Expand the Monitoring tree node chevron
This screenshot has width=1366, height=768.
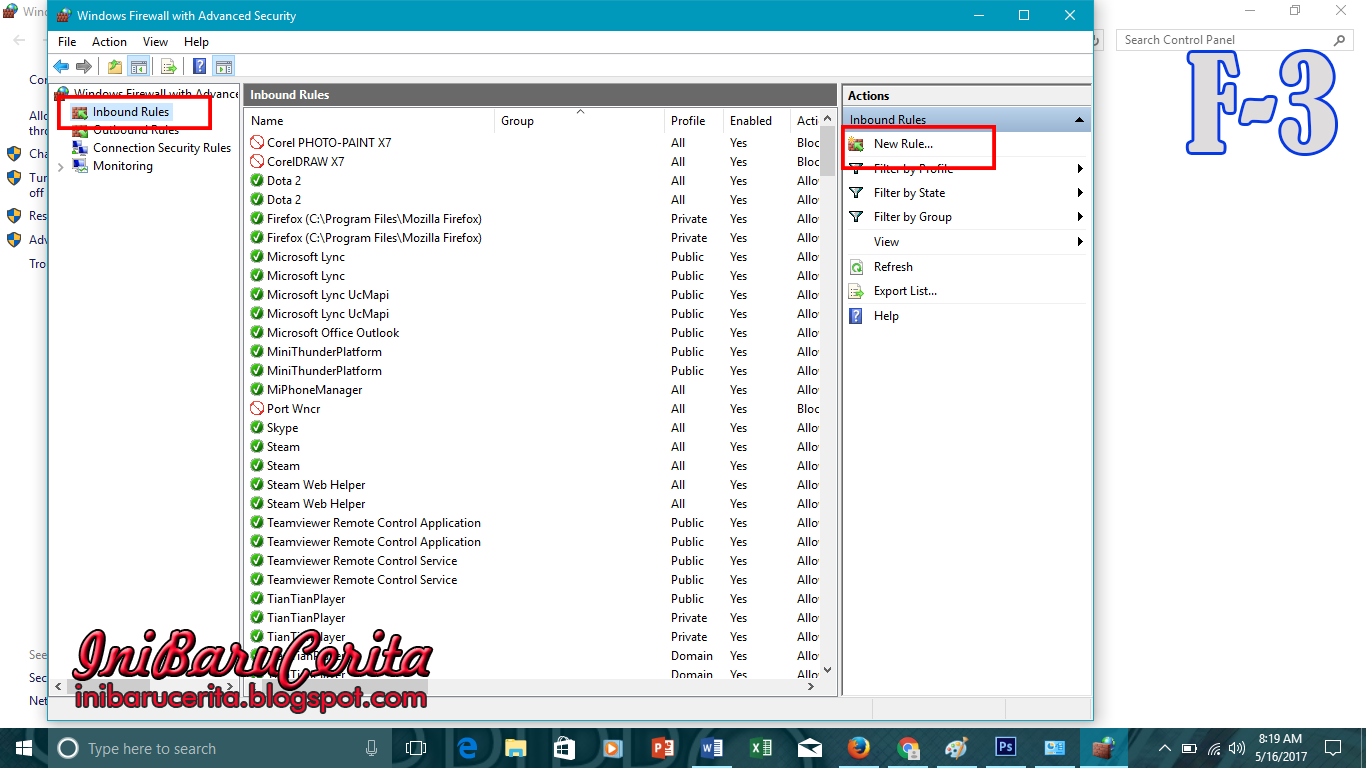(x=61, y=167)
